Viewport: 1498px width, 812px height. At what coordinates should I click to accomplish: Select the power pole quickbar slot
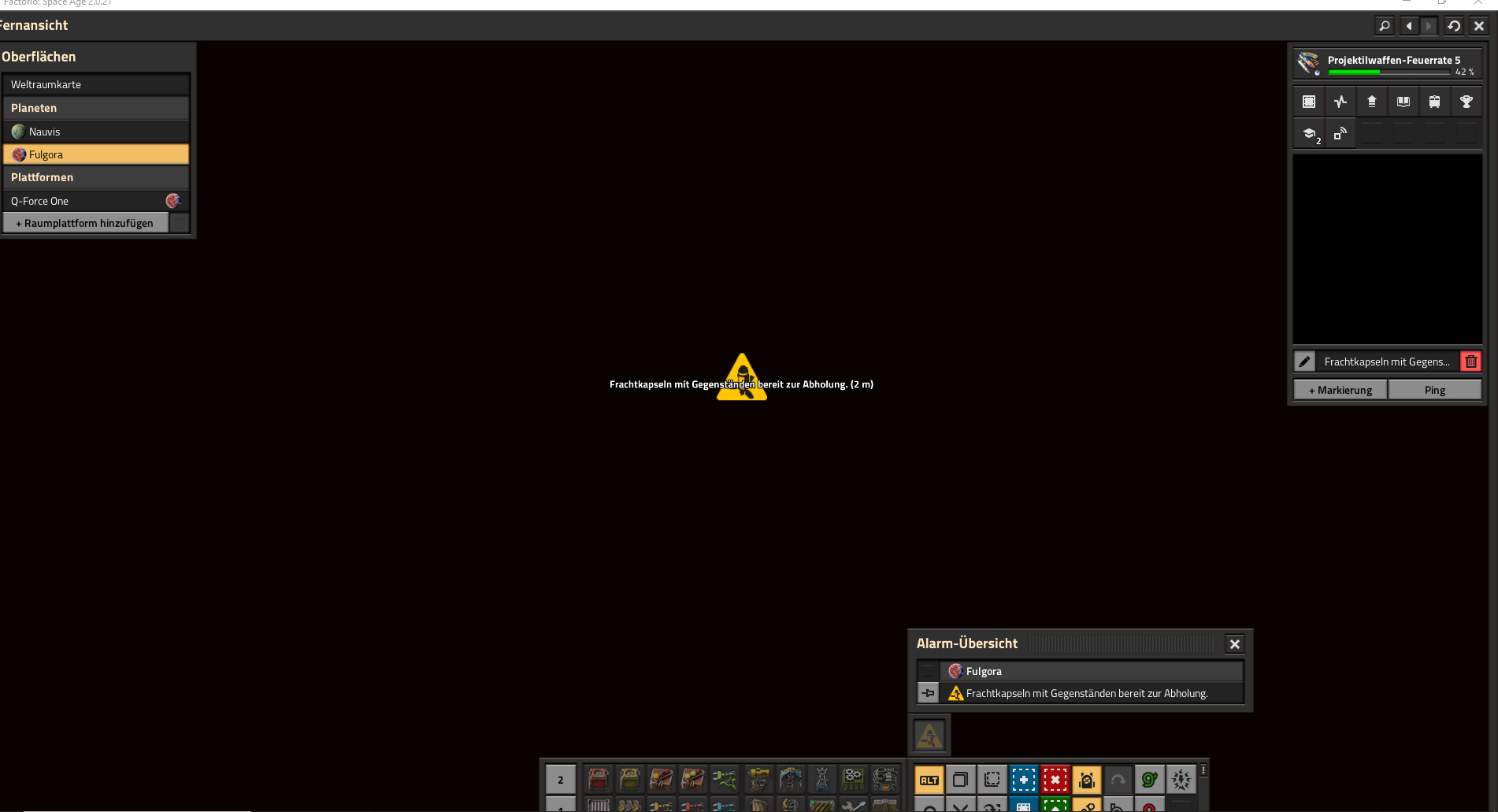(x=822, y=779)
